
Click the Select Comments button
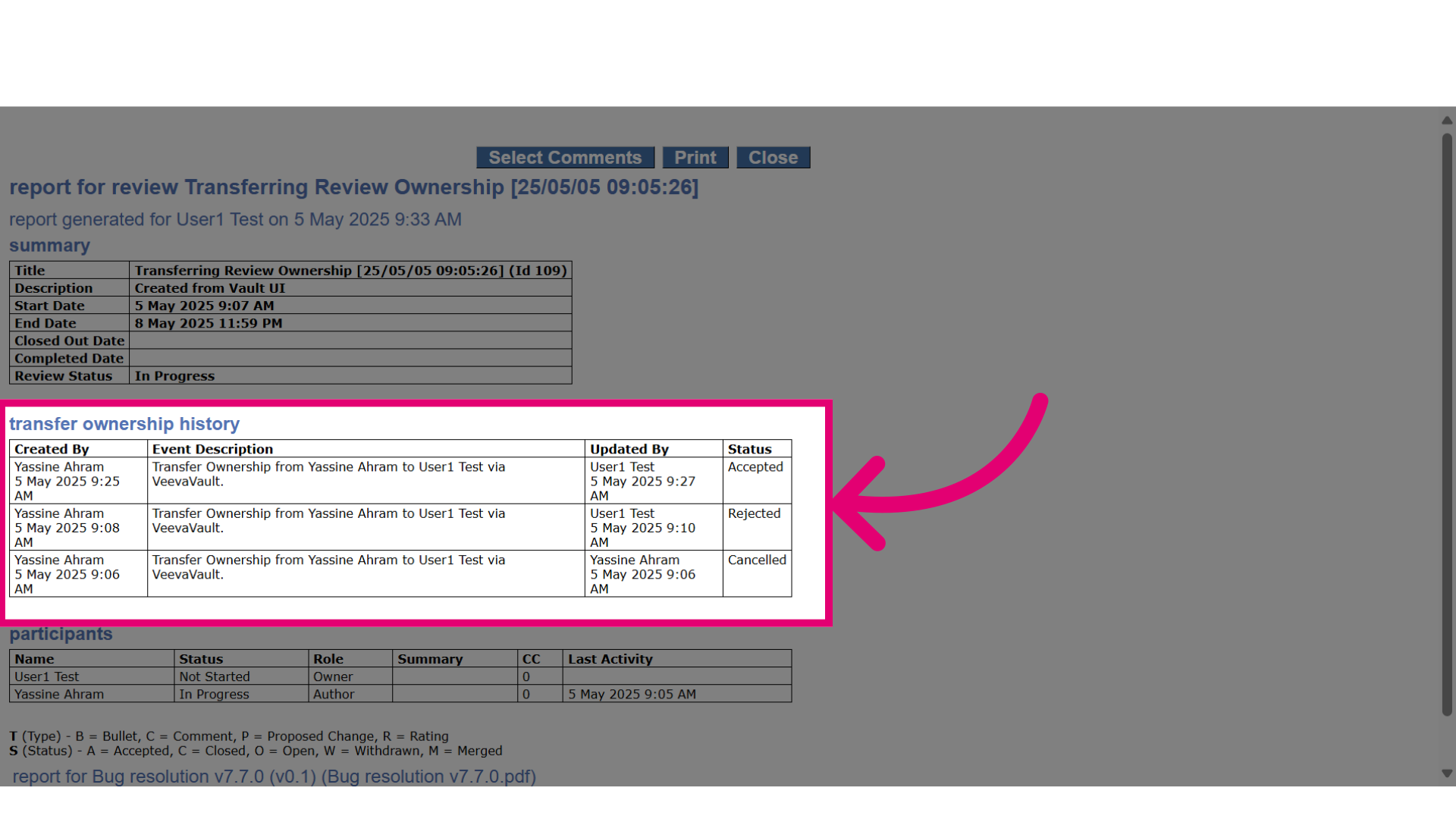[x=565, y=158]
